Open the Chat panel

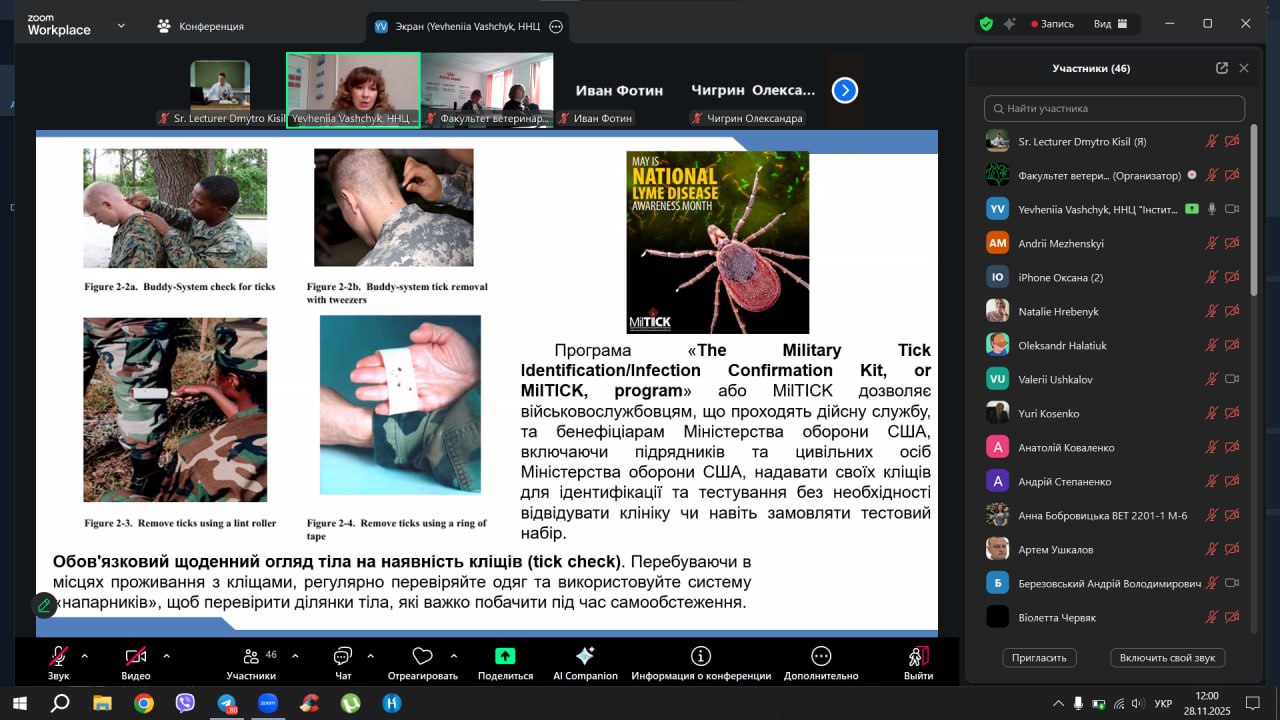[343, 656]
